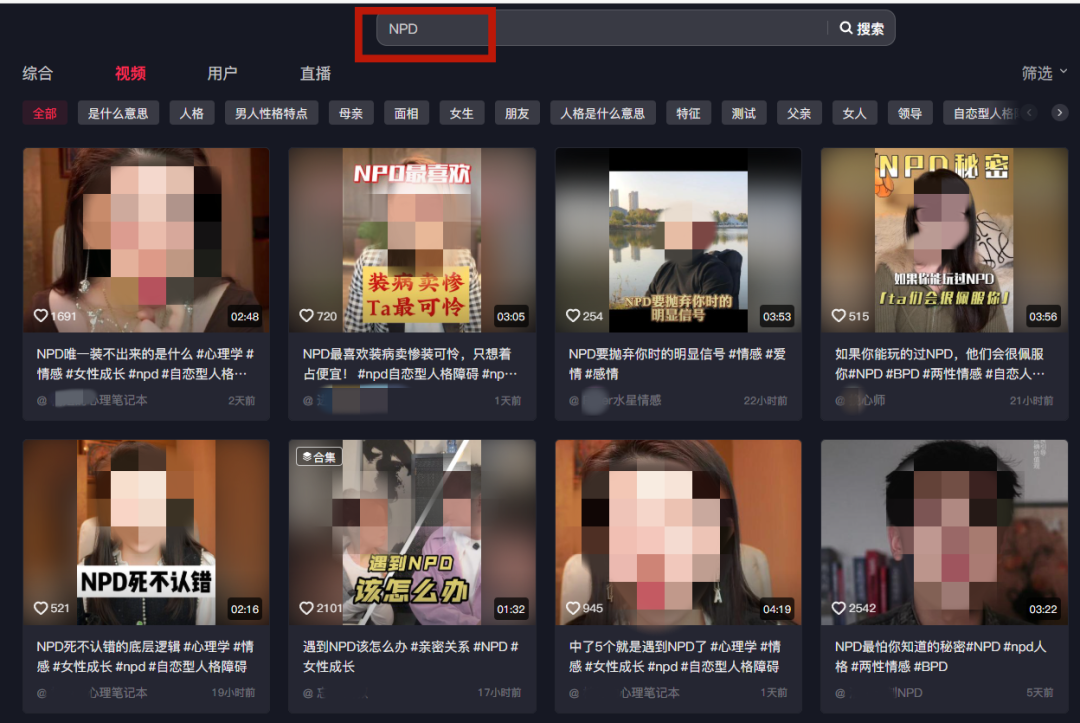Open the NPD最喜欢 video thumbnail

pos(412,240)
